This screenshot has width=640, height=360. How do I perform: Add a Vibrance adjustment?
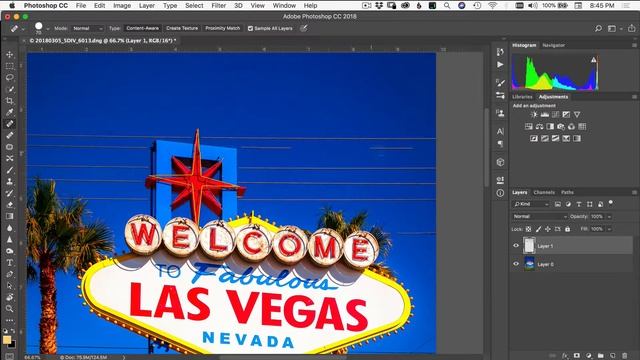click(x=577, y=115)
